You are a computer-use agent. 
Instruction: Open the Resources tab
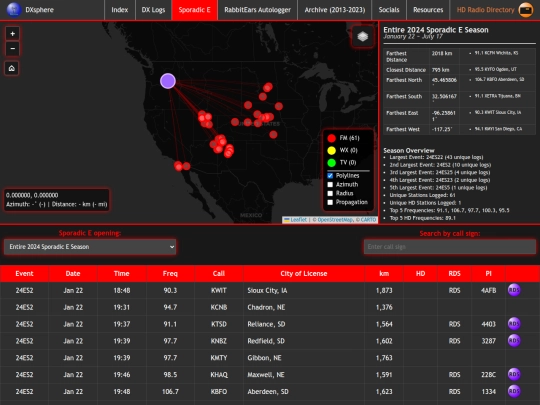[428, 10]
